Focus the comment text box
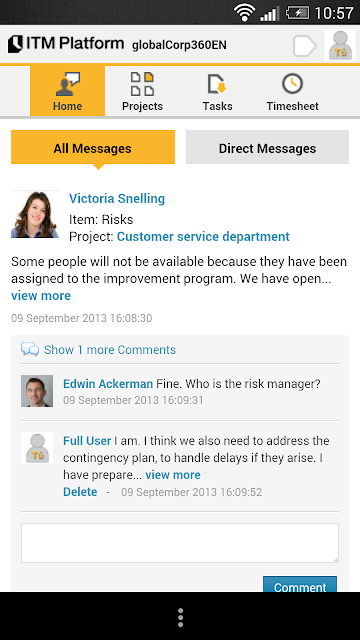The height and width of the screenshot is (640, 360). point(180,543)
